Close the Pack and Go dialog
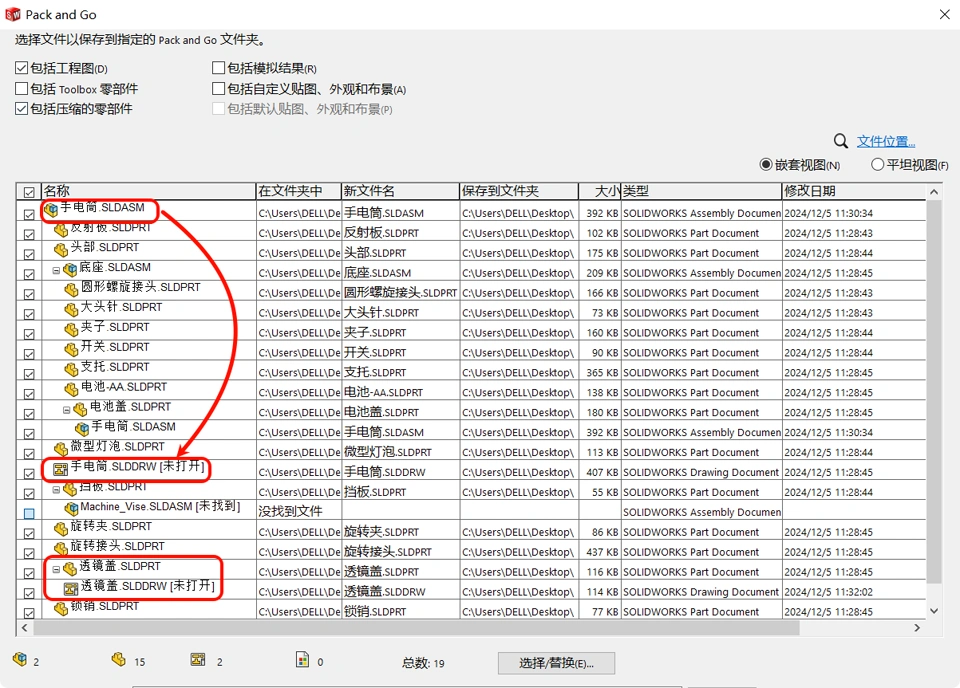960x688 pixels. click(x=945, y=14)
